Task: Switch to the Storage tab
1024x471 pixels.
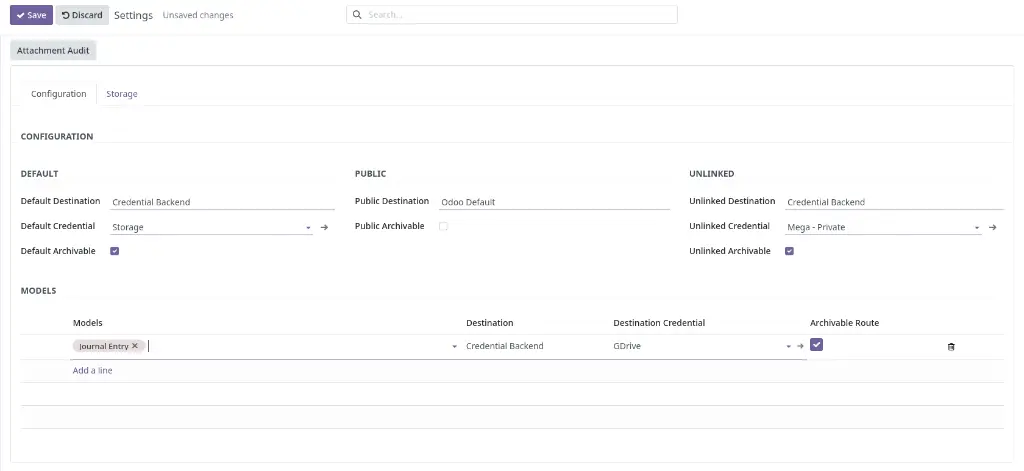Action: click(121, 94)
